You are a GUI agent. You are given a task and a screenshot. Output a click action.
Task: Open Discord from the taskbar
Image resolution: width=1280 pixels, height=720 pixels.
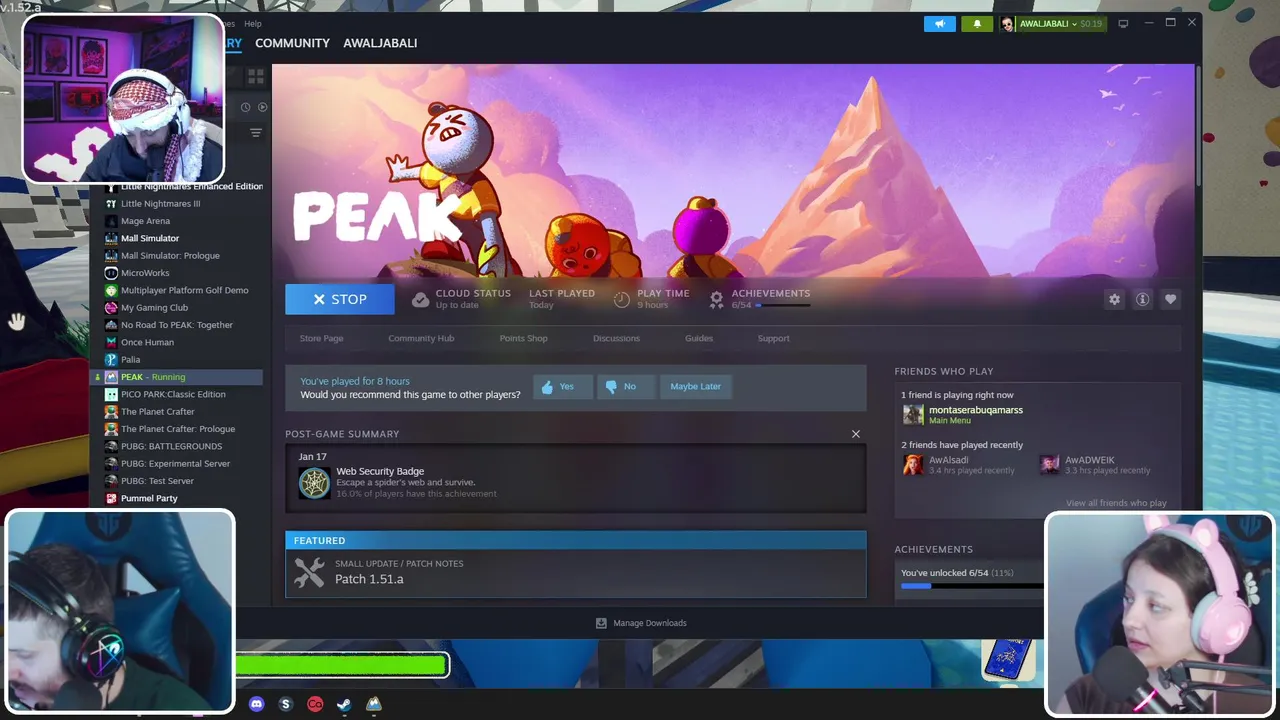pyautogui.click(x=256, y=704)
